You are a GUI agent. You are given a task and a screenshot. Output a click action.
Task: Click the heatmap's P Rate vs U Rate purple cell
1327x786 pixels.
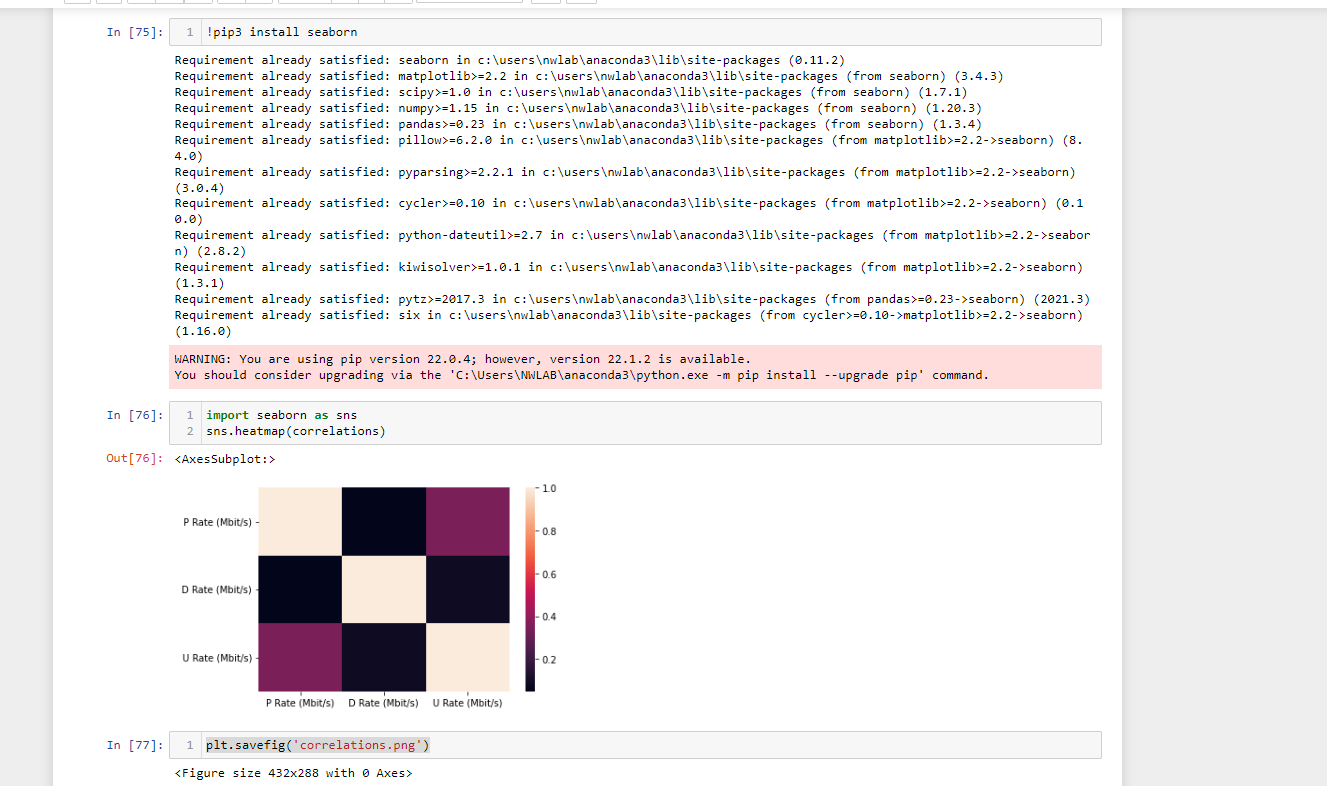467,521
